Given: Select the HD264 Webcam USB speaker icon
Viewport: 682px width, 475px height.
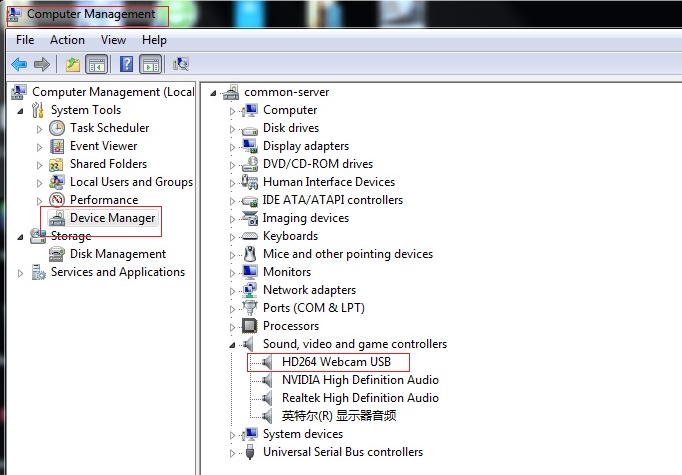Looking at the screenshot, I should pos(267,362).
